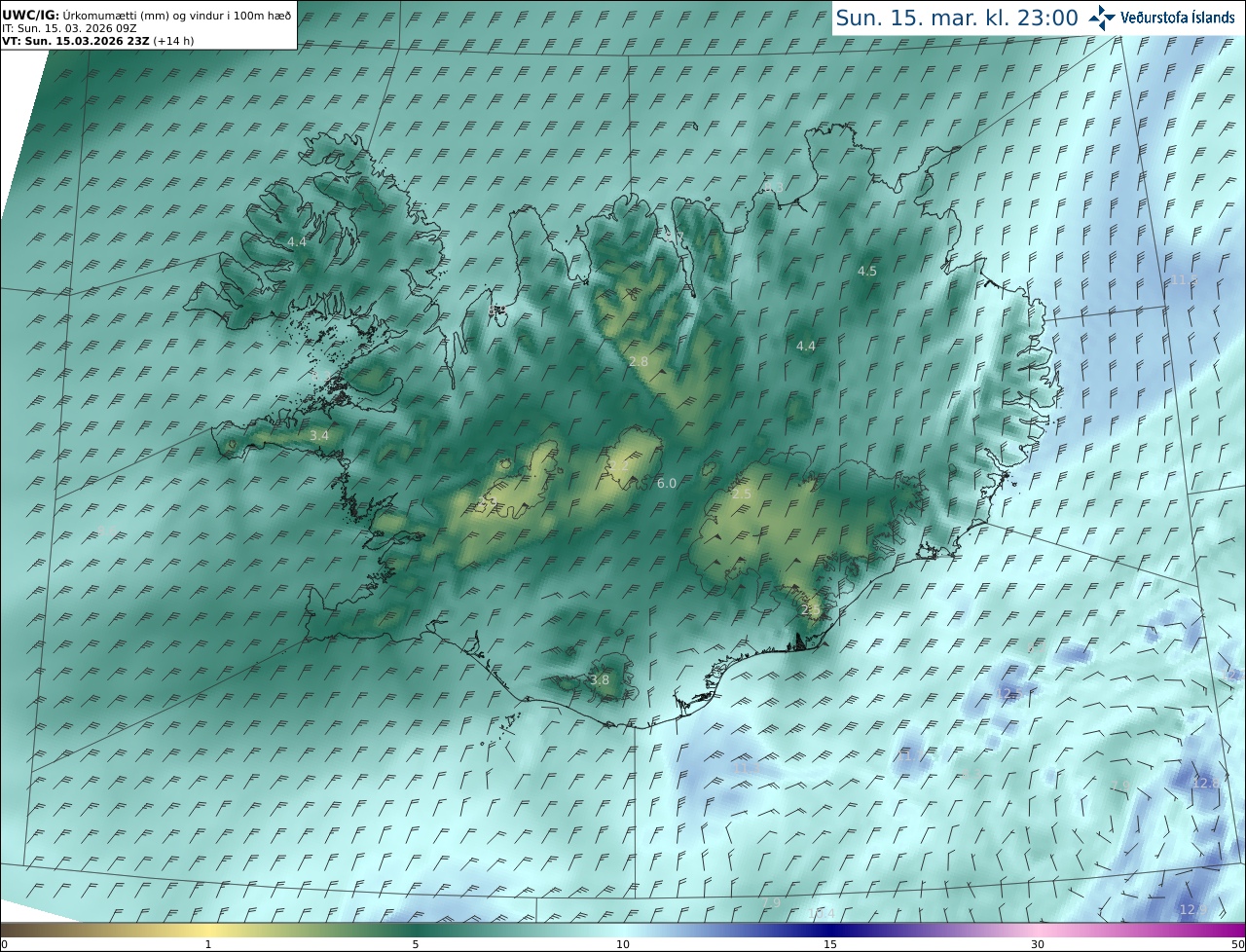Screen dimensions: 1246x952
Task: Click the "Sun. 15. mar. kl. 23:00" timestamp
Action: click(957, 18)
